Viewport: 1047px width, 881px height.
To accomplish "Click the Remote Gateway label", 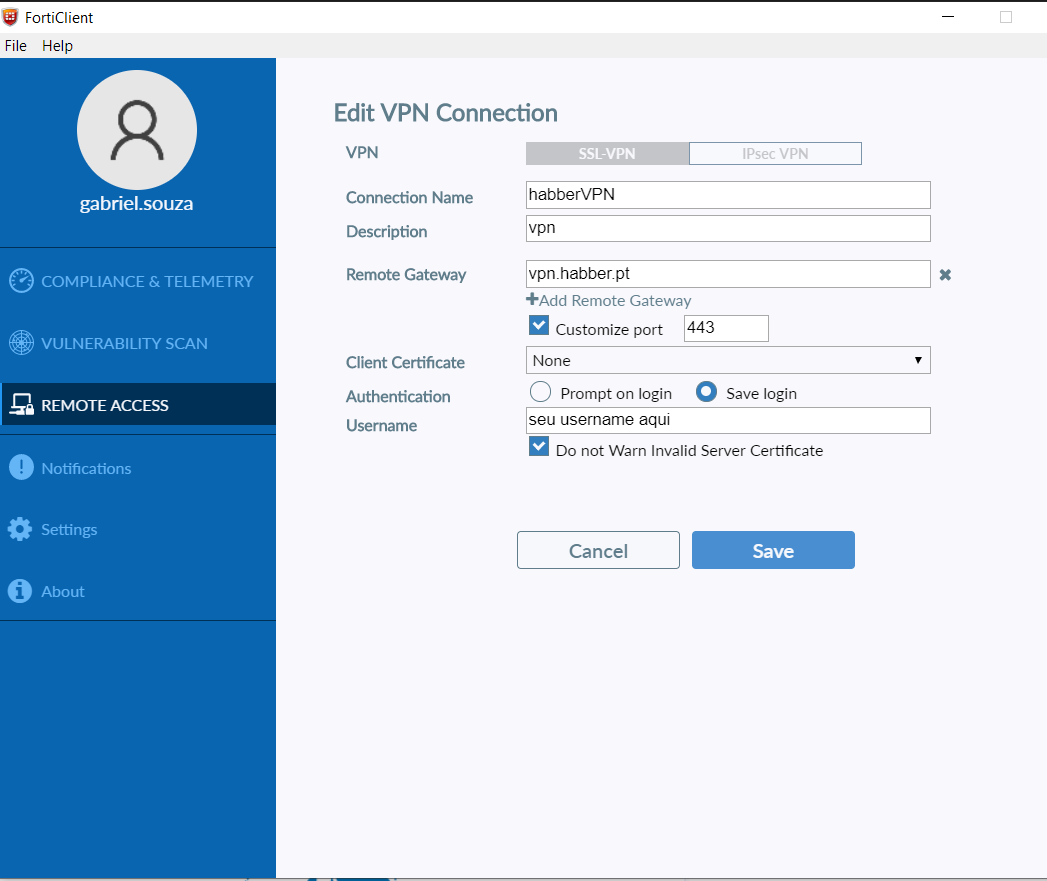I will (406, 275).
